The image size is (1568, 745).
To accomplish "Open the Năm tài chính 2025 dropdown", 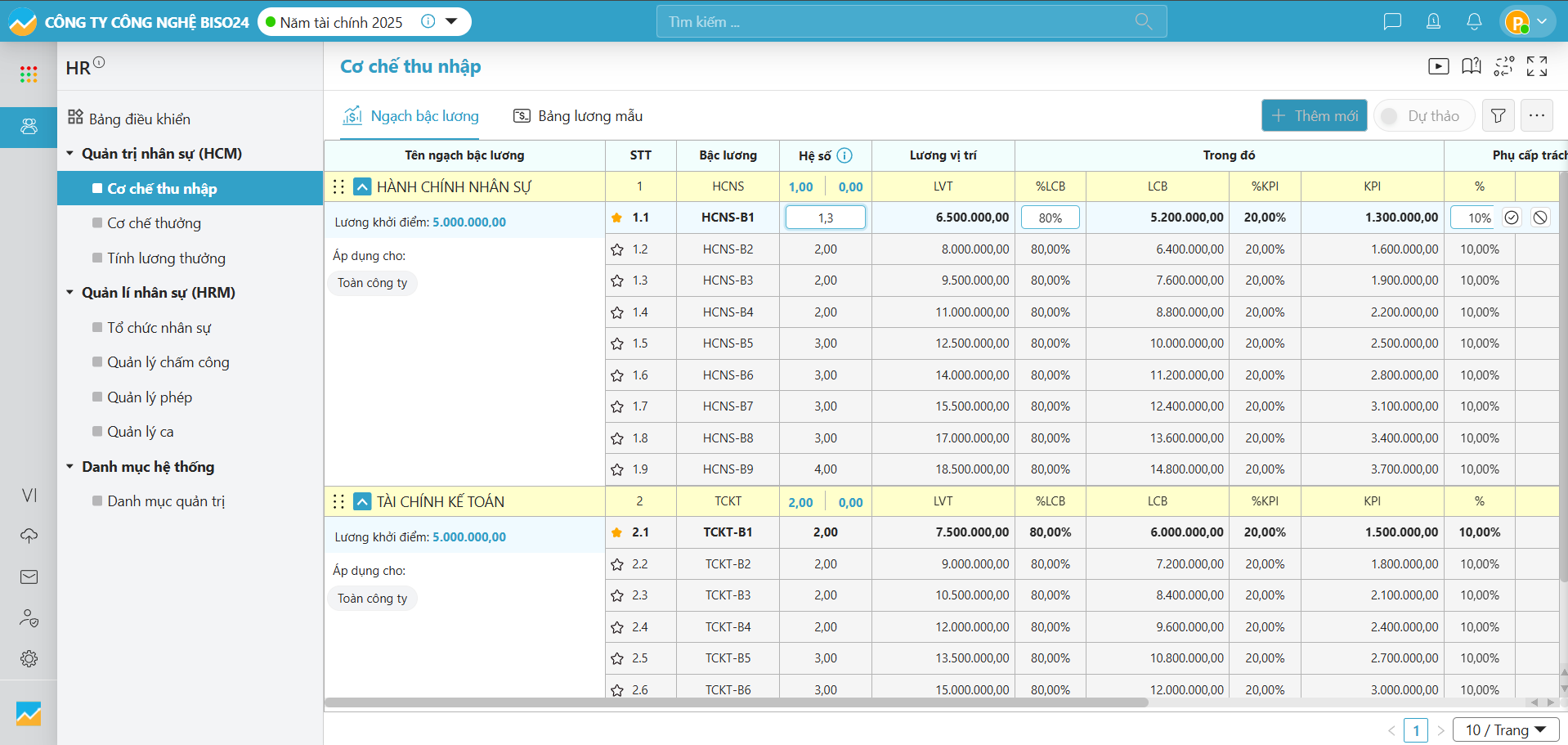I will click(451, 22).
